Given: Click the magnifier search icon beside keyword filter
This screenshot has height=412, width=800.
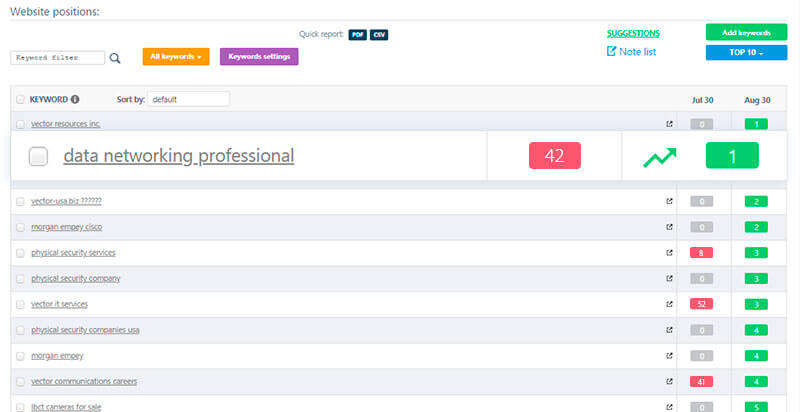Looking at the screenshot, I should coord(115,58).
